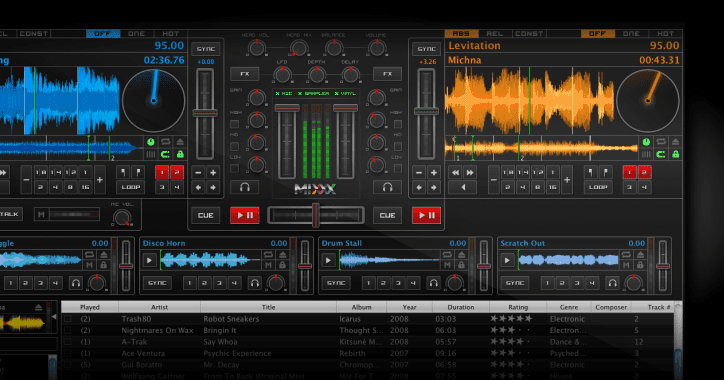Toggle headphone cue for Drum Stall sampler
724x380 pixels.
433,283
